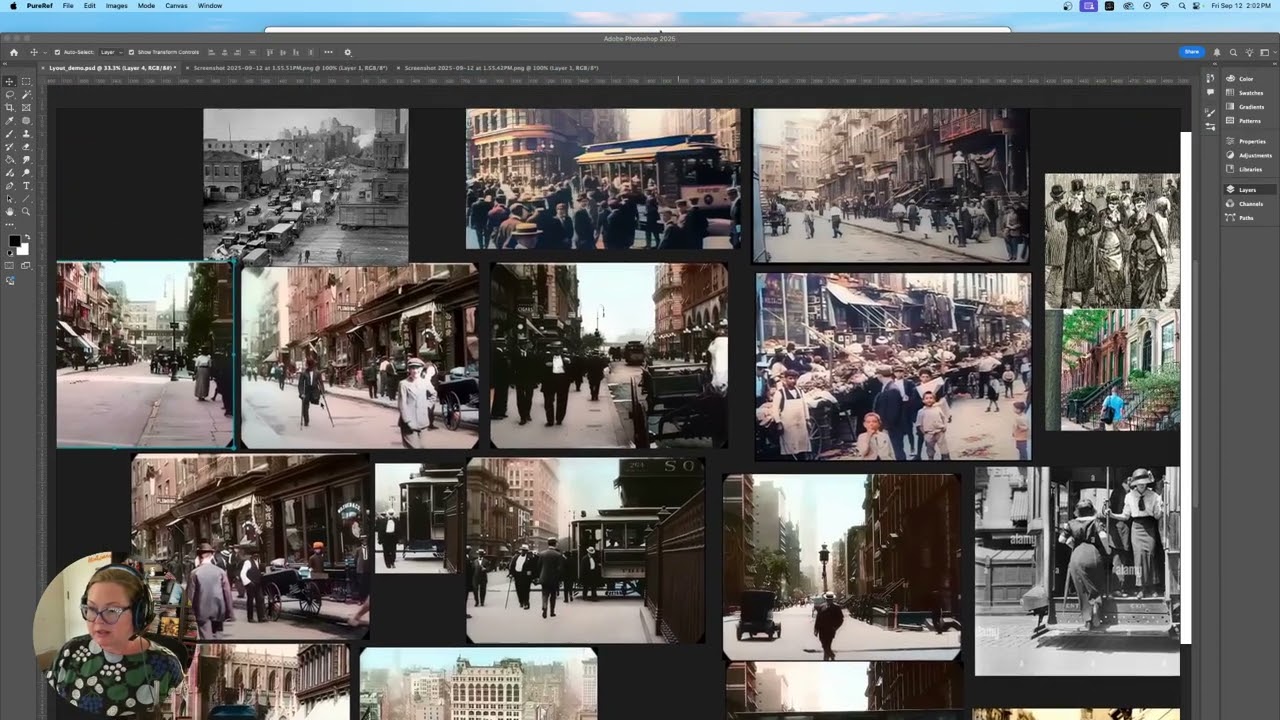Select the Move tool in the toolbox

(x=9, y=82)
